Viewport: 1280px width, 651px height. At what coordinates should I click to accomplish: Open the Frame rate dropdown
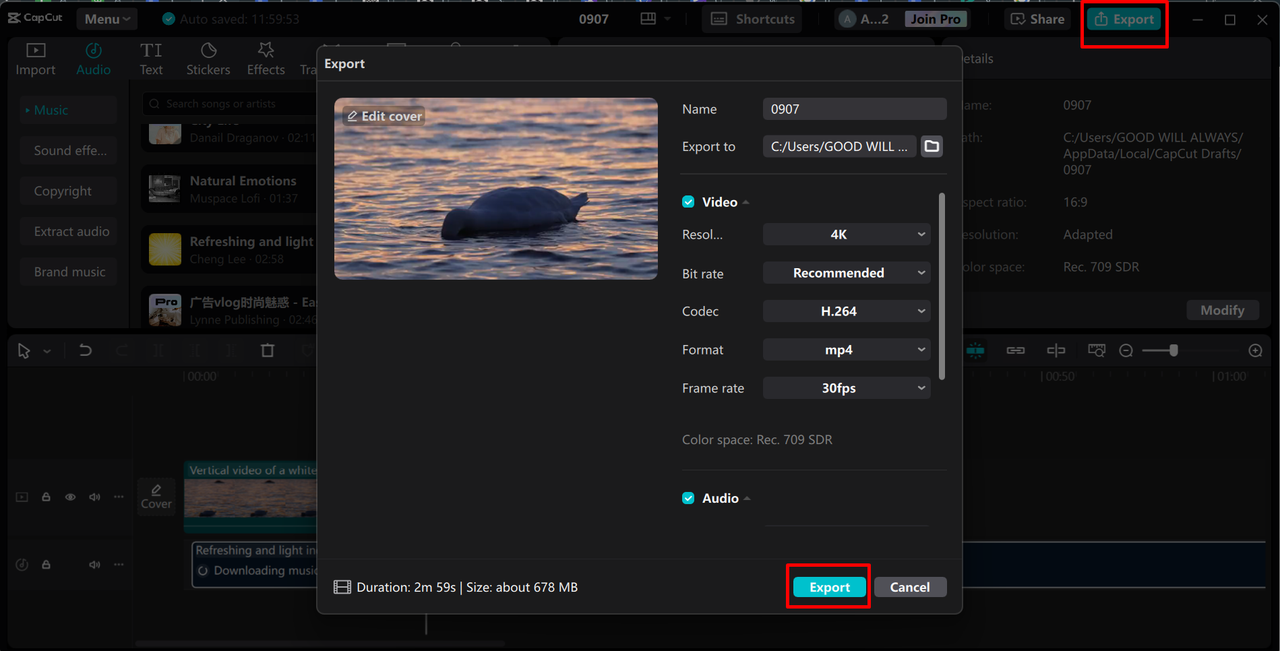[x=846, y=388]
